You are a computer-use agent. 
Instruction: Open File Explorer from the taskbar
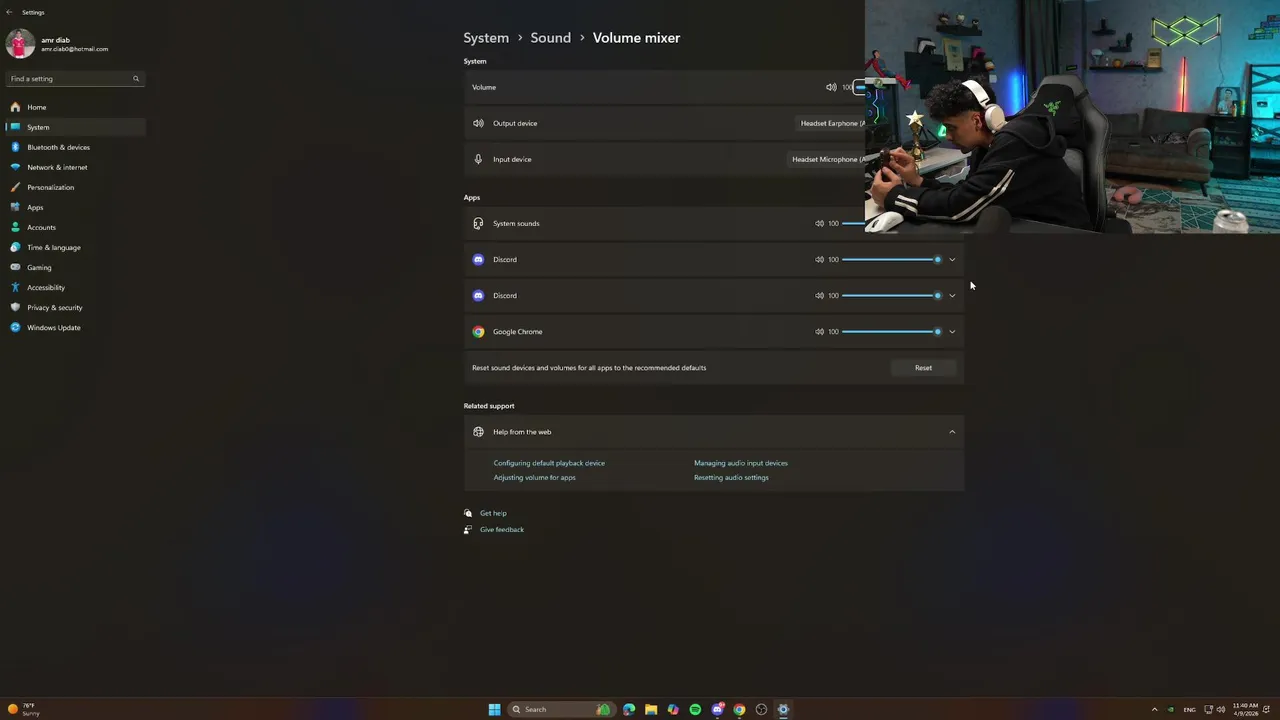651,710
